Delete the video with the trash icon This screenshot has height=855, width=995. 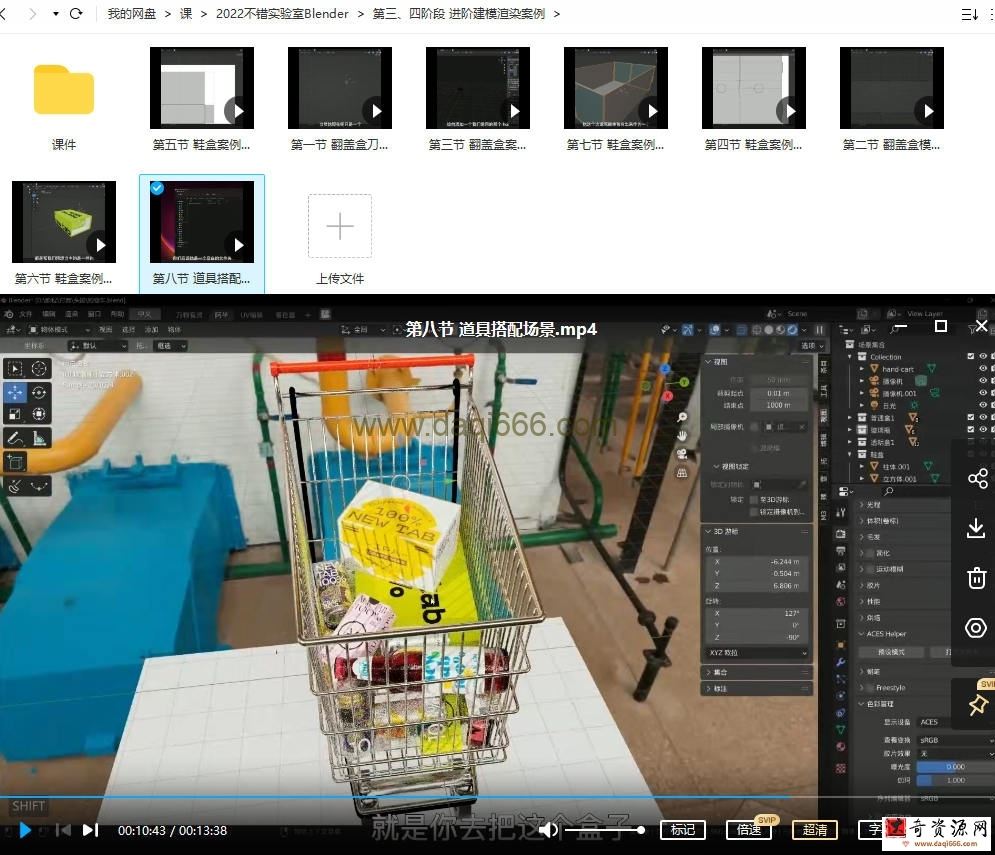point(977,578)
